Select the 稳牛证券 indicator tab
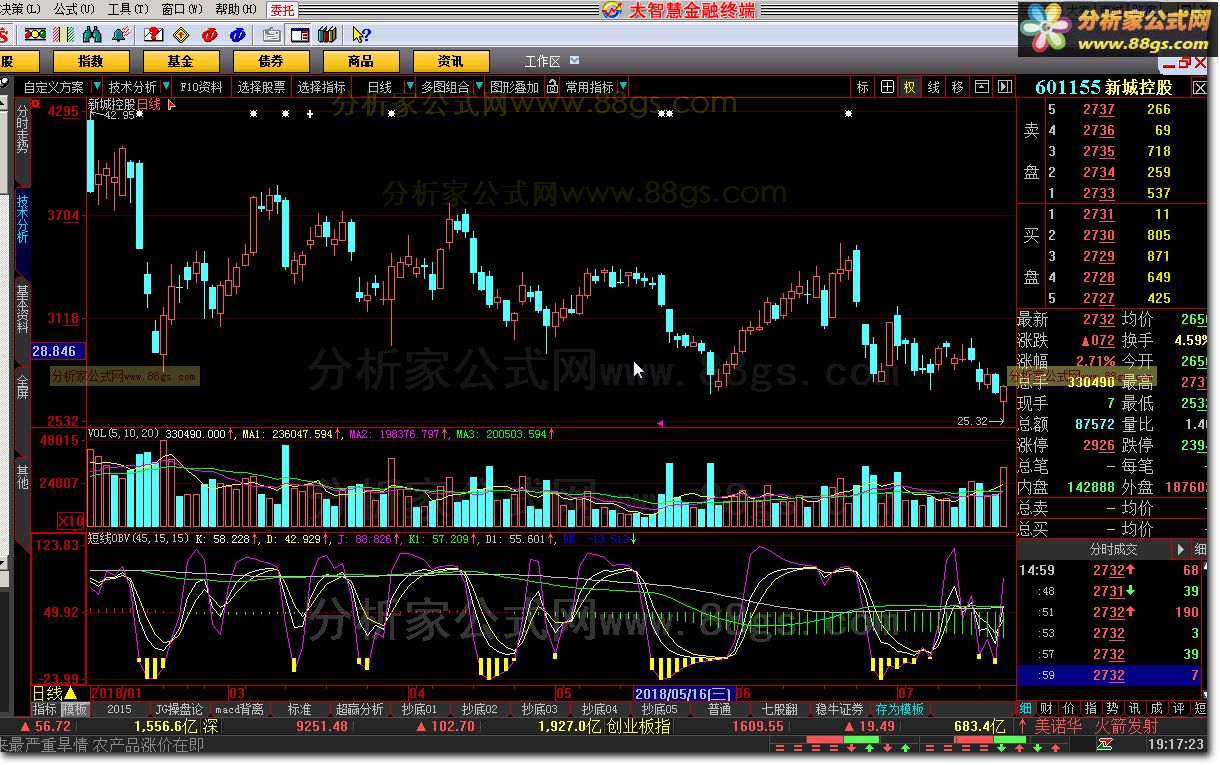 (837, 709)
